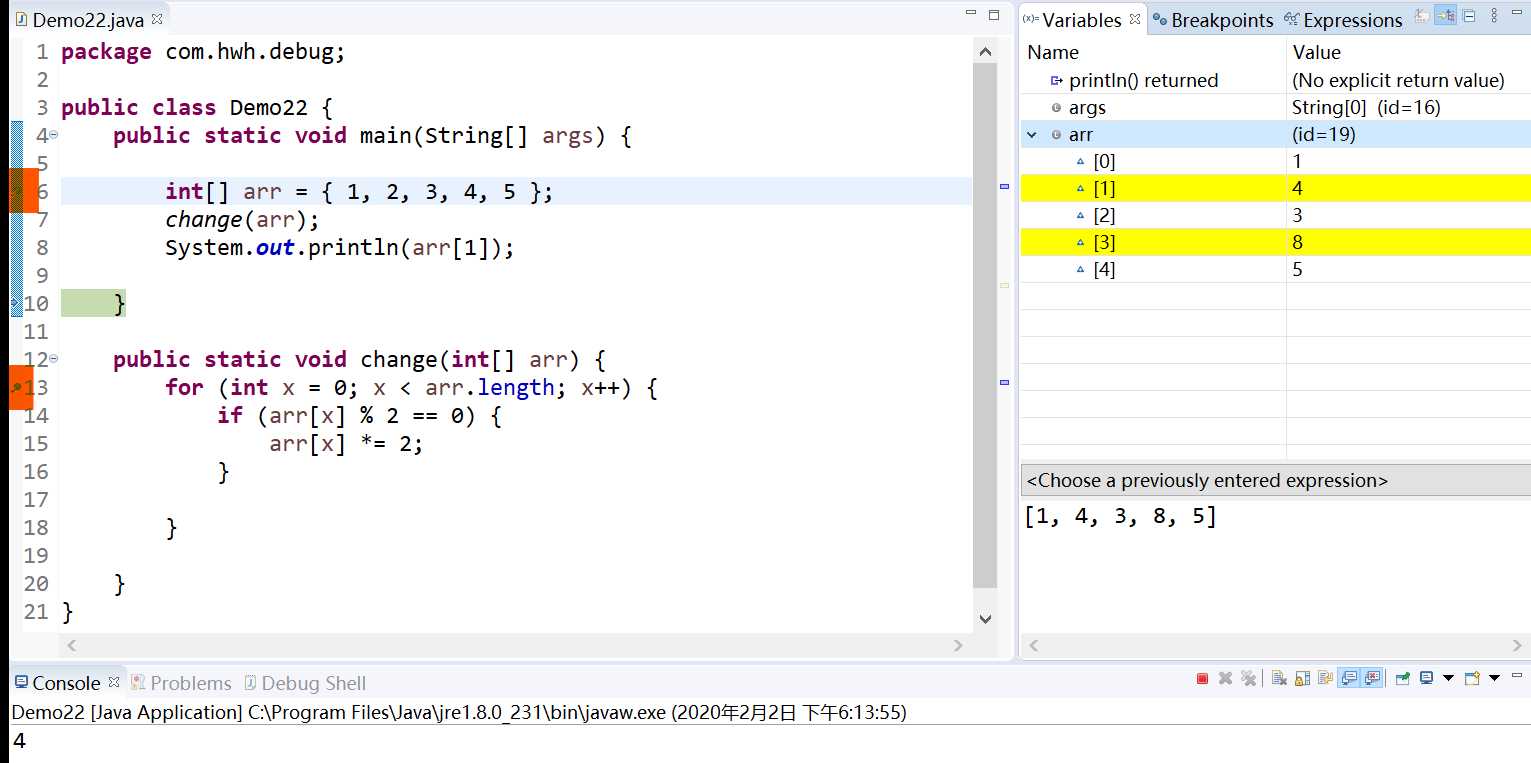Screen dimensions: 1531x763
Task: Click the console output value 4
Action: pyautogui.click(x=19, y=741)
